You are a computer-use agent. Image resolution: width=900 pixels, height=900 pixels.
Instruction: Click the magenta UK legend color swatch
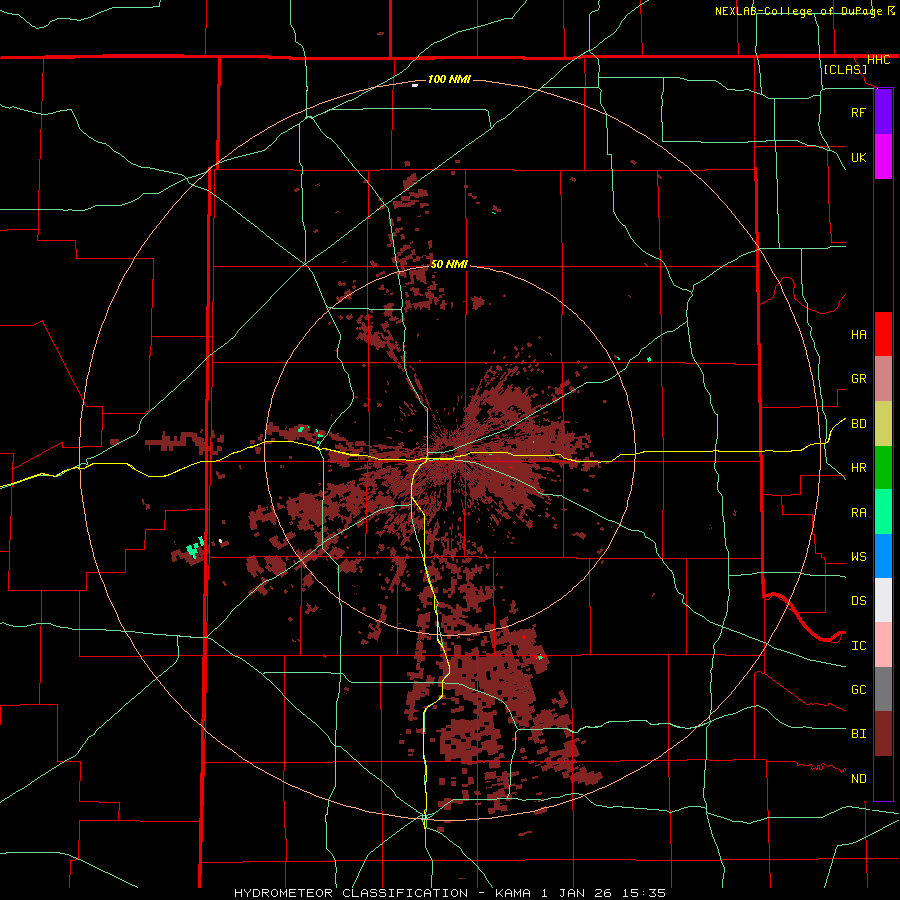[883, 157]
